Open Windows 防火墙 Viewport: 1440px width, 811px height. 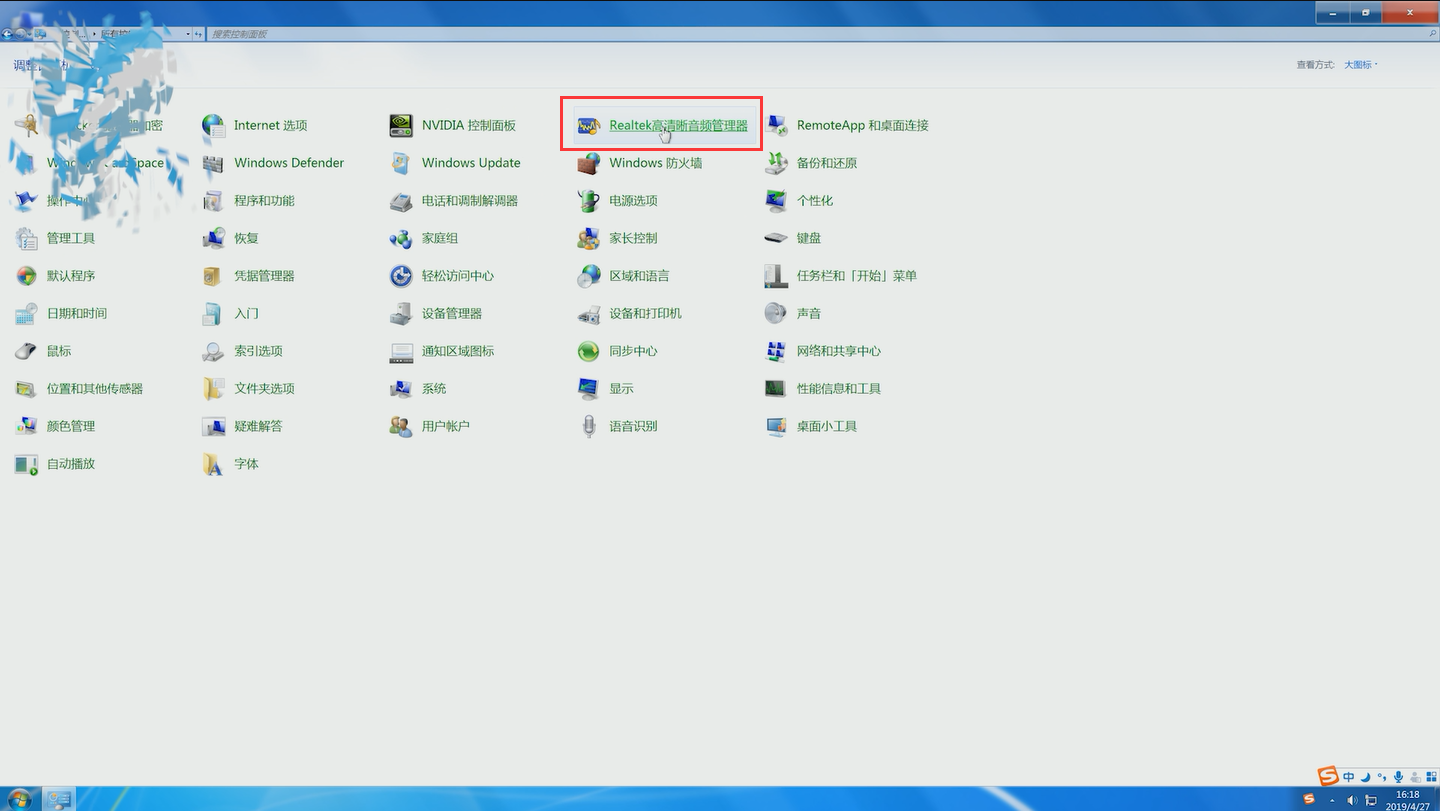[x=640, y=163]
